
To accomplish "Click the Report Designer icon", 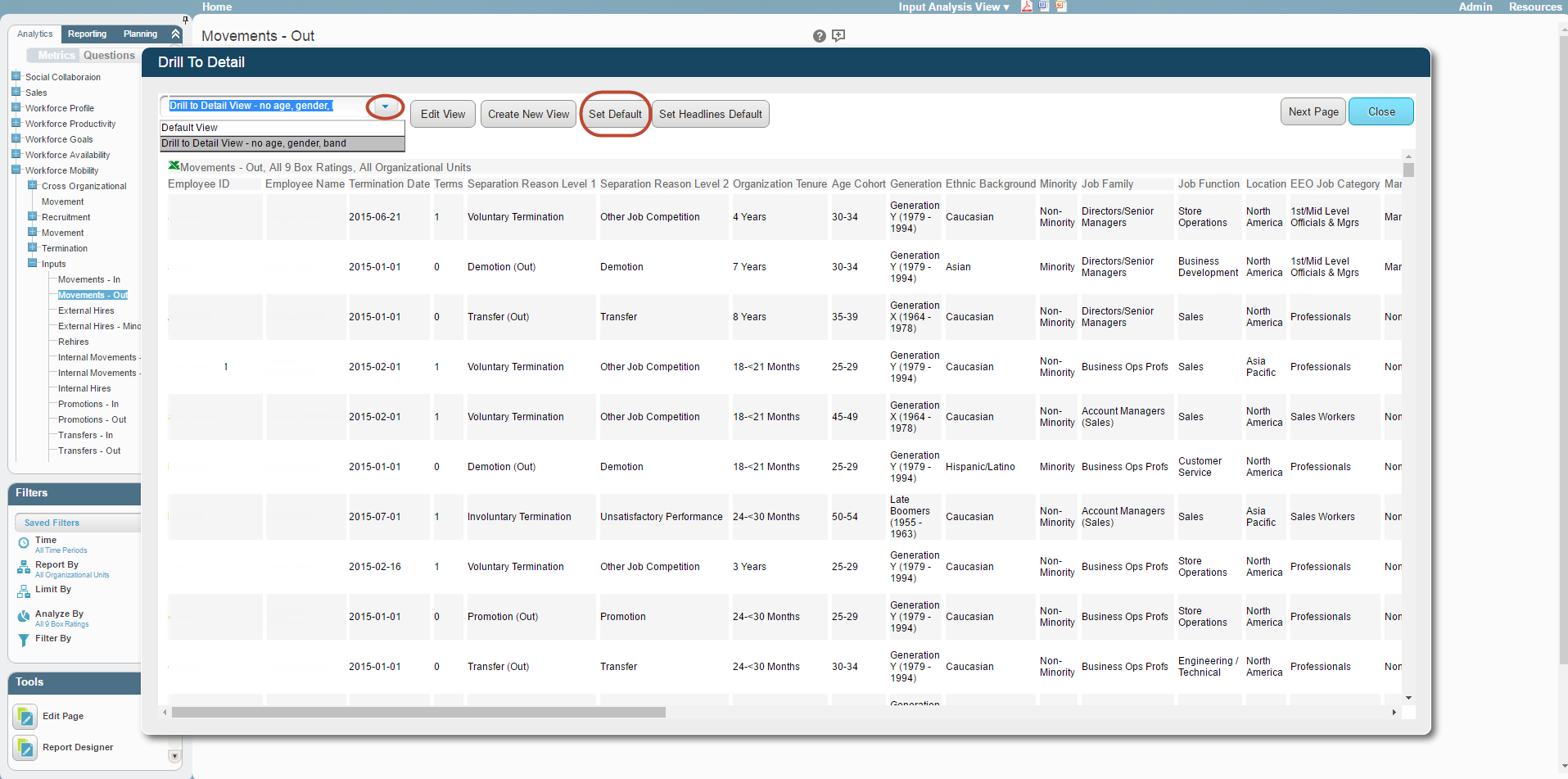I will click(x=25, y=748).
